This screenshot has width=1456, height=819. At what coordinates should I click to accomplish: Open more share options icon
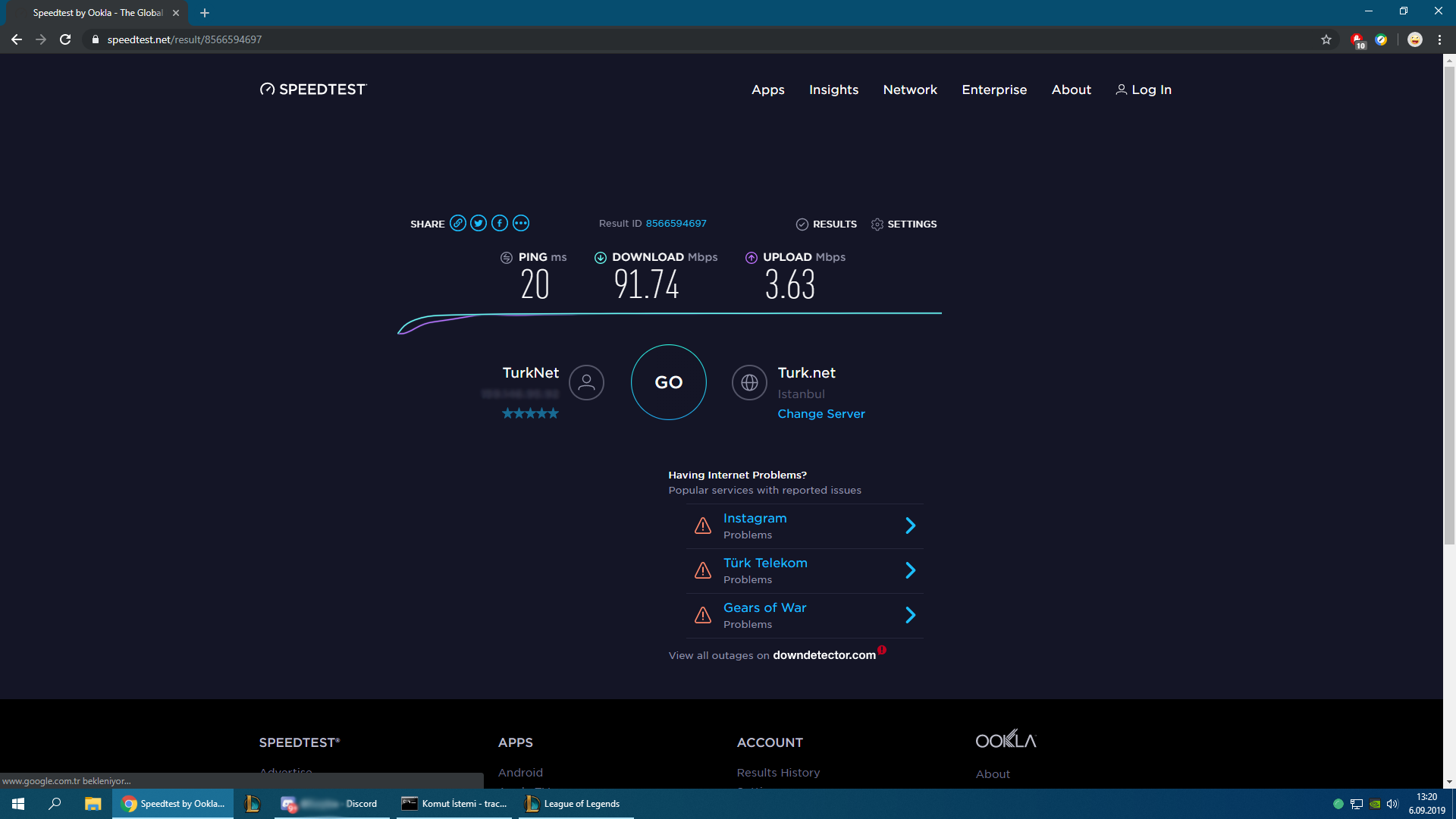(x=520, y=223)
